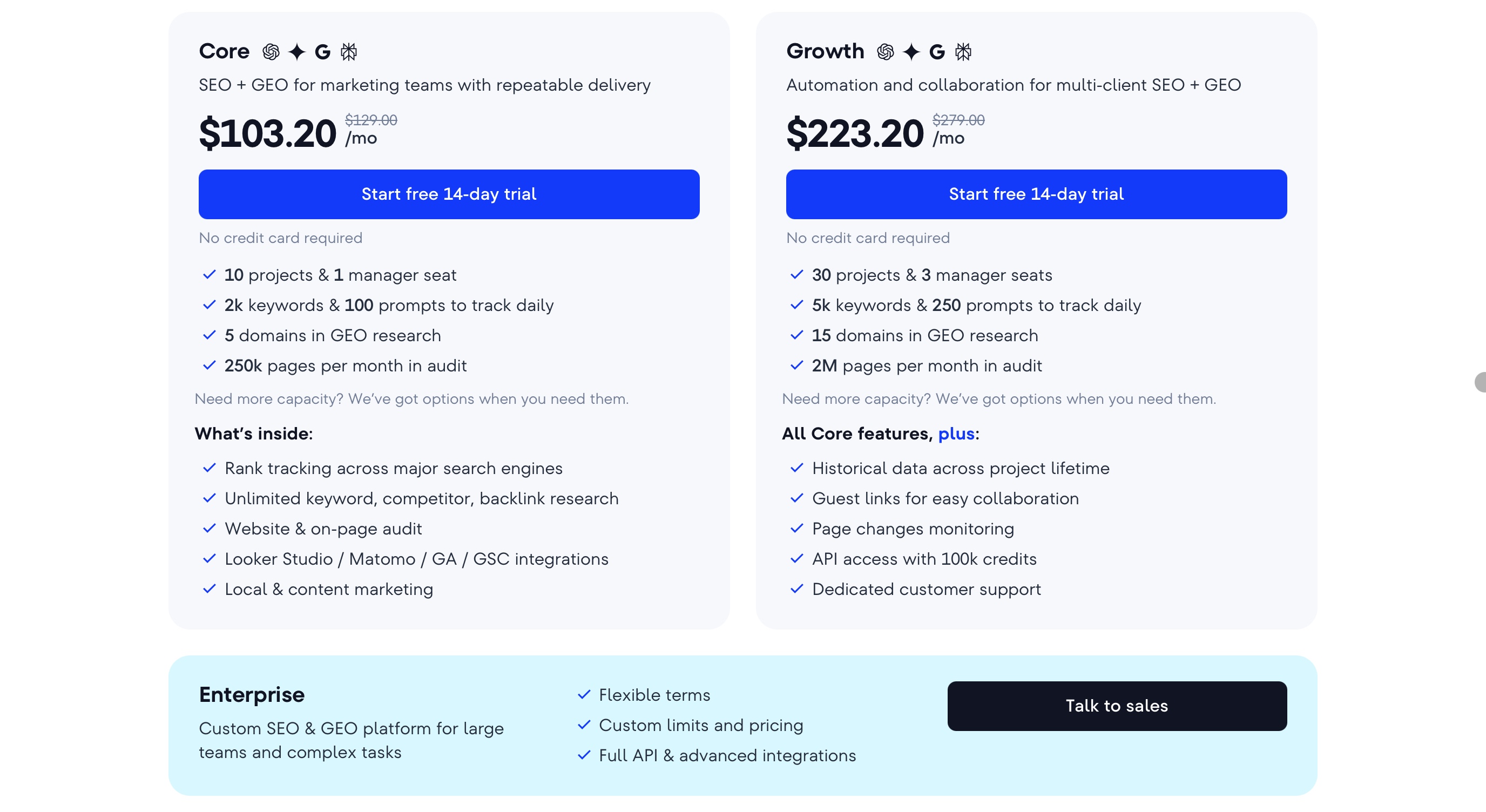
Task: Click the Talk to sales button
Action: click(1116, 706)
